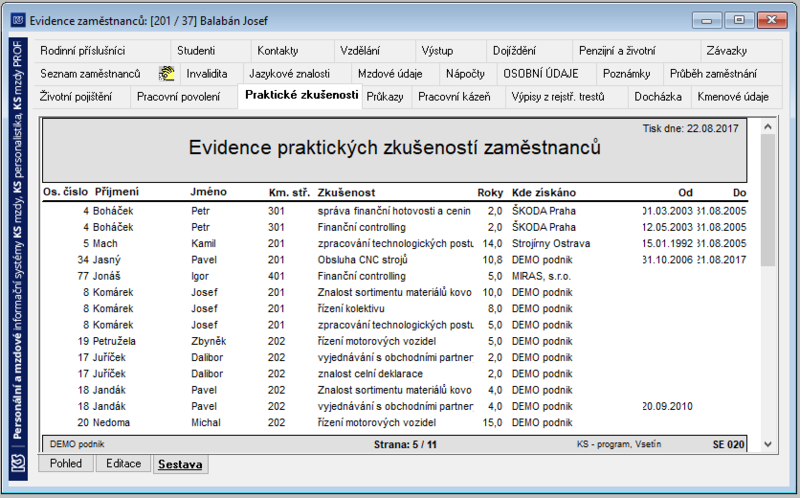Open the Poznámky tab
This screenshot has height=498, width=800.
click(x=630, y=74)
